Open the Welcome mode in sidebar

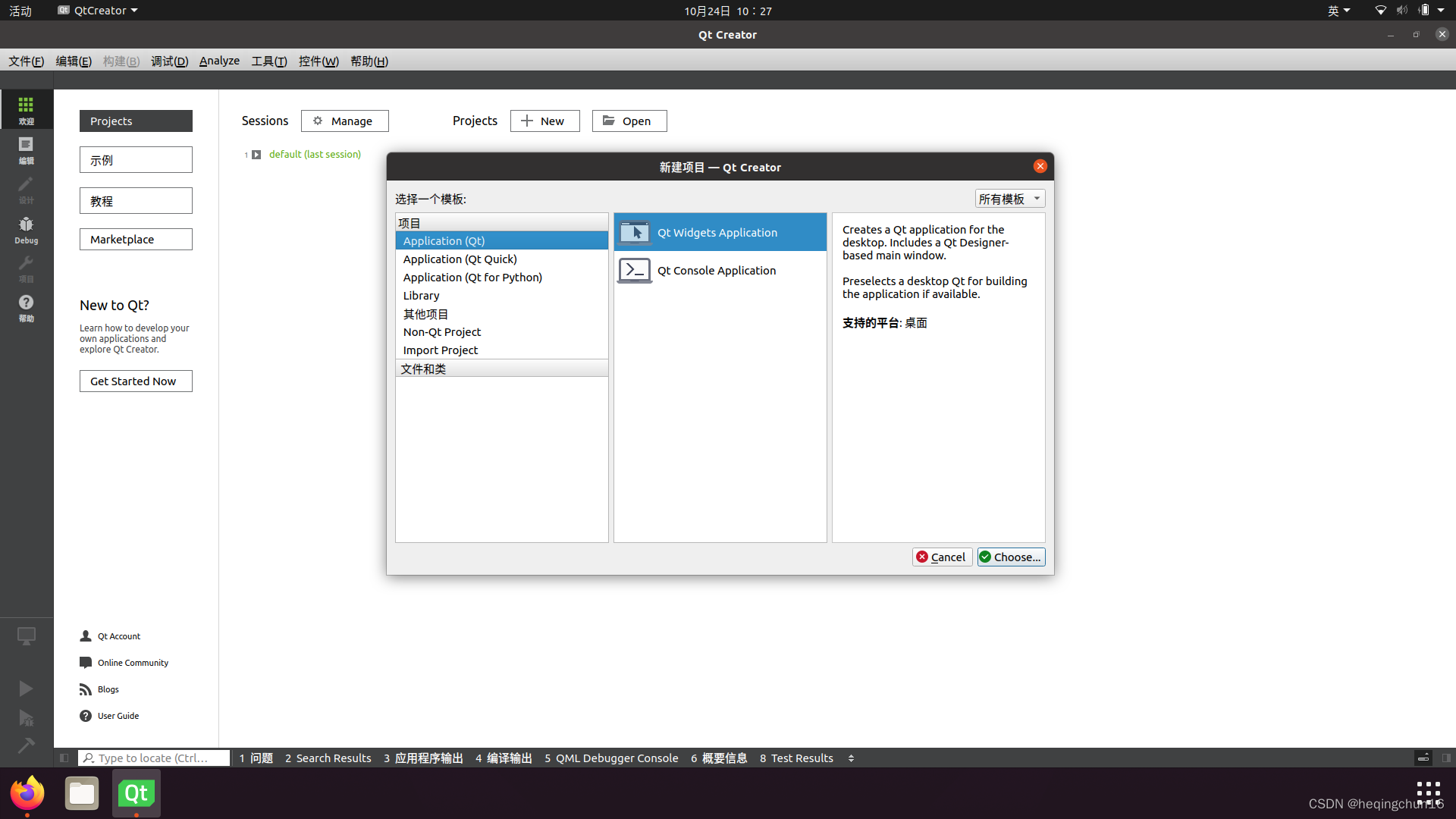tap(26, 110)
